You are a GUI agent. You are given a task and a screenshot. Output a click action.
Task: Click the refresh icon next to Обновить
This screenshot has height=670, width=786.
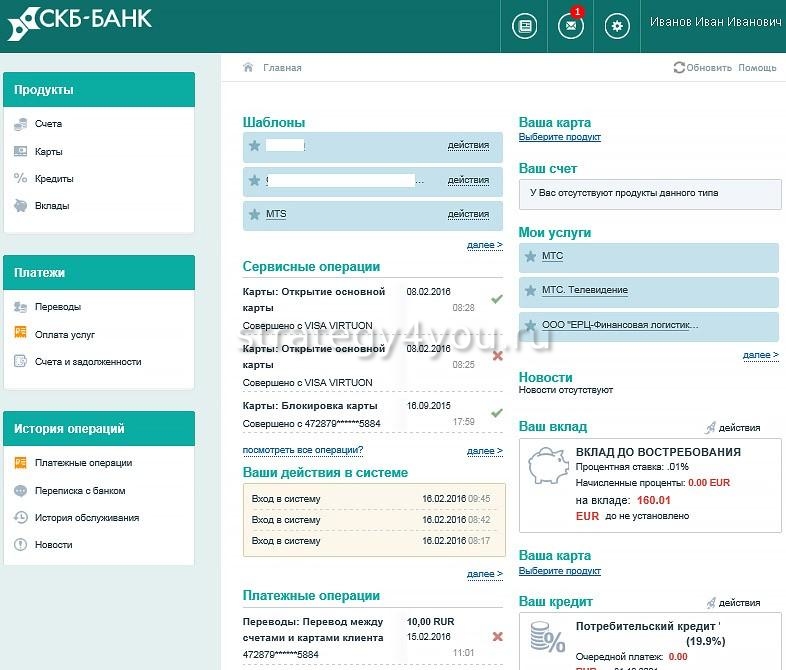[x=679, y=68]
